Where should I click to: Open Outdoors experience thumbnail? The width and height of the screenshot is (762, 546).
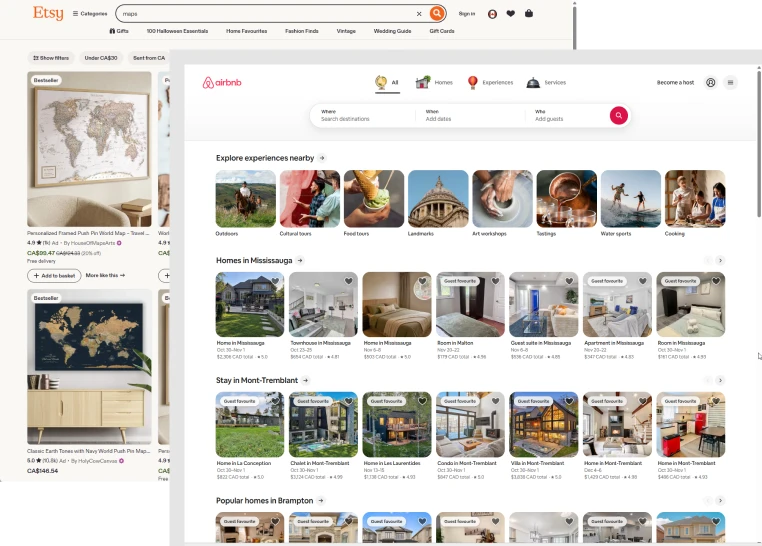245,199
